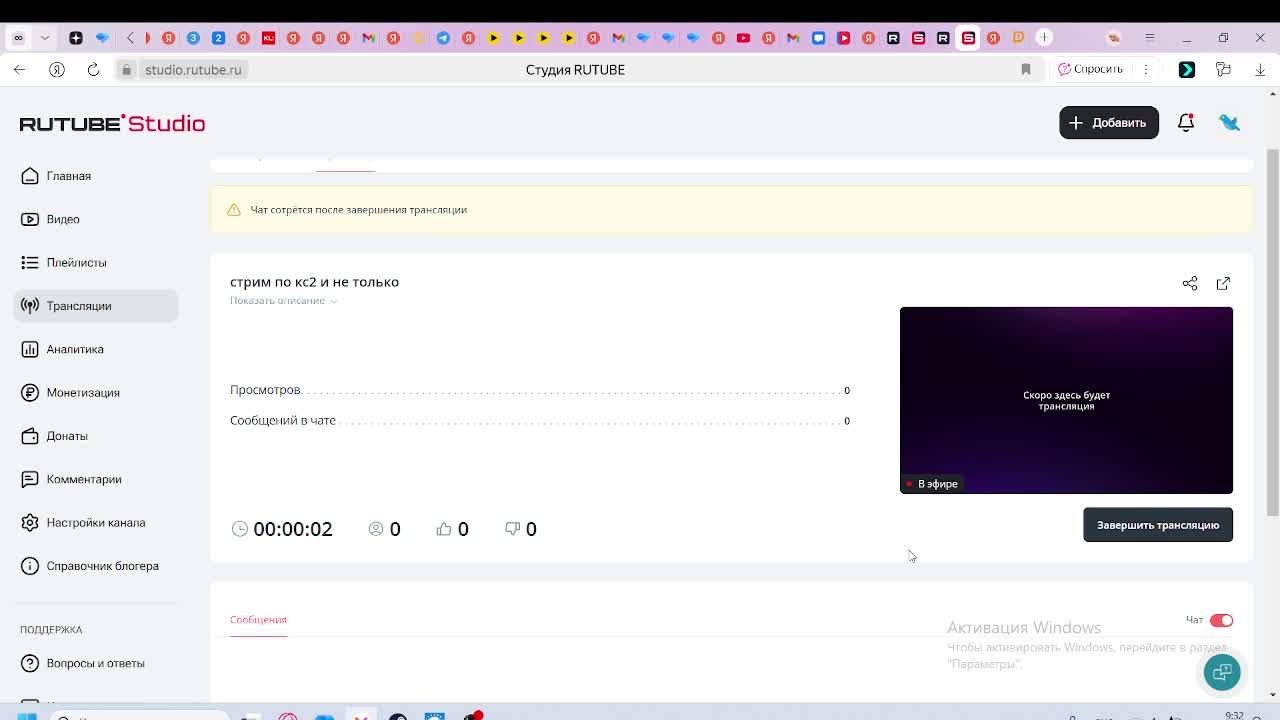Click the studio.rutube.ru address field
The width and height of the screenshot is (1280, 720).
coord(193,70)
